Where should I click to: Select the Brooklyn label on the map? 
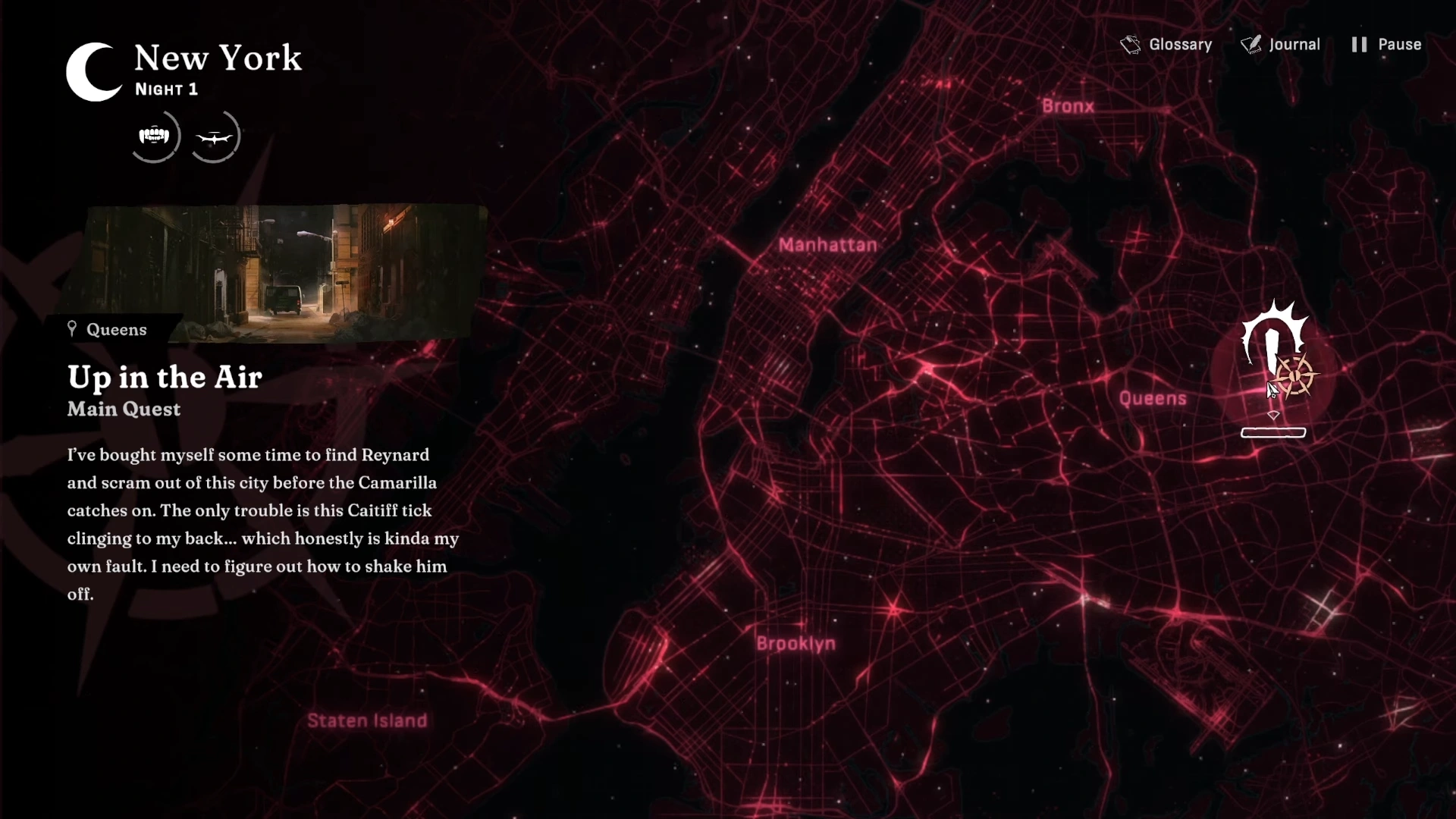tap(796, 644)
